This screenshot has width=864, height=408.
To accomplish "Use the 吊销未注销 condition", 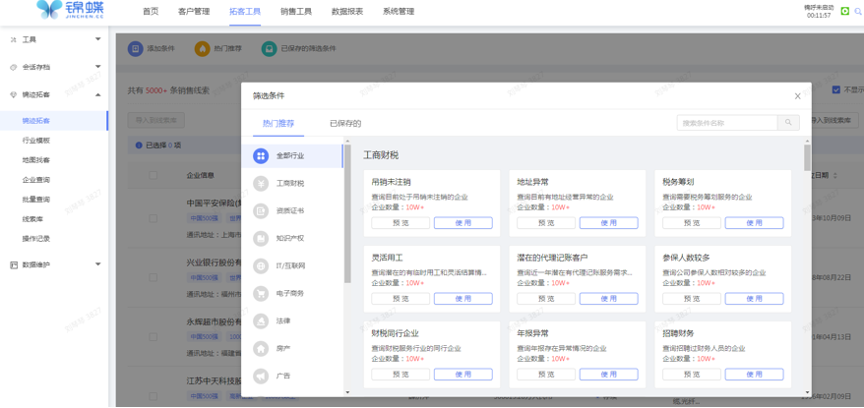I will click(463, 223).
